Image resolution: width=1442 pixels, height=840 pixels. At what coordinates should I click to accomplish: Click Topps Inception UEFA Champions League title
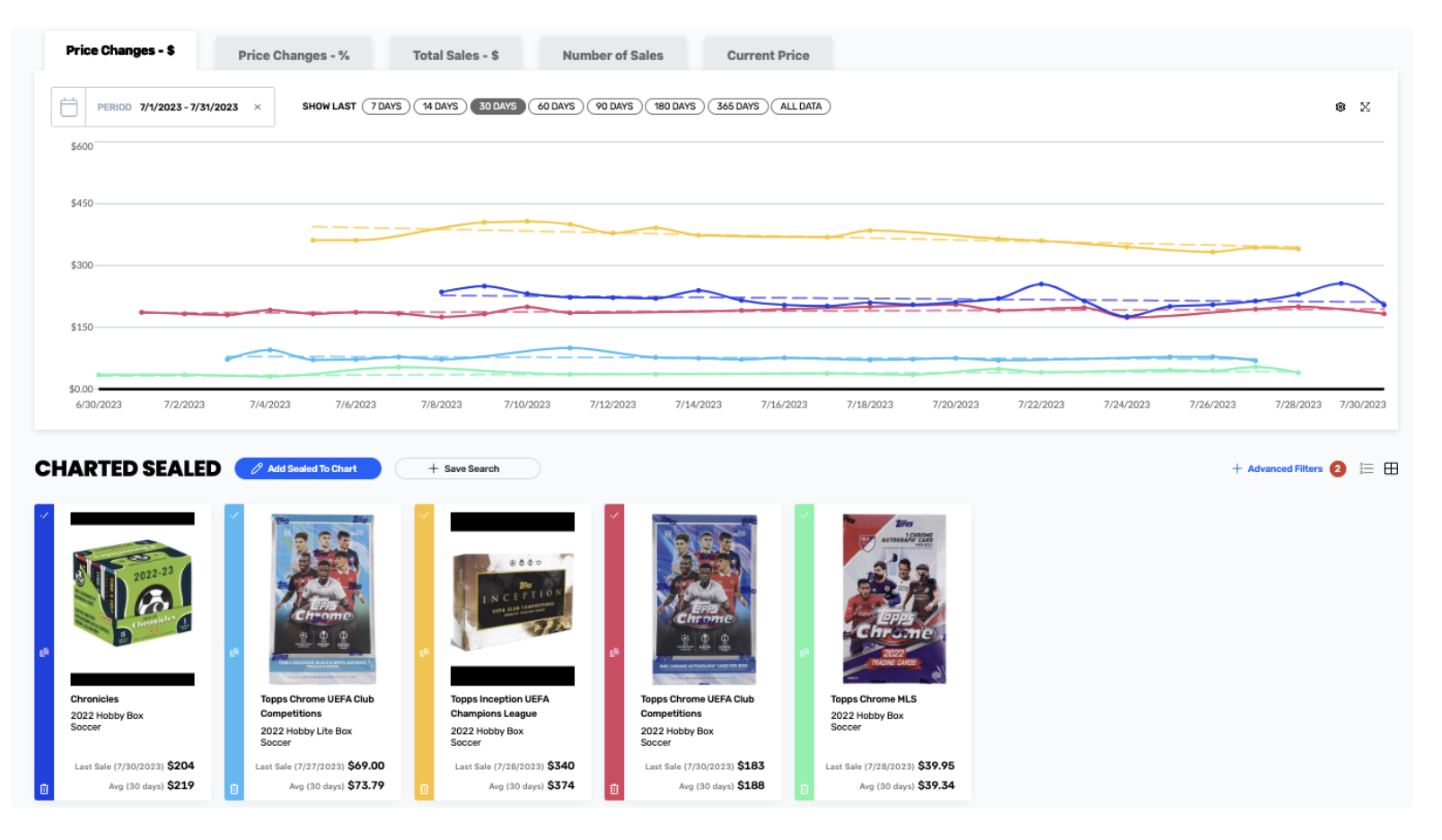point(500,706)
